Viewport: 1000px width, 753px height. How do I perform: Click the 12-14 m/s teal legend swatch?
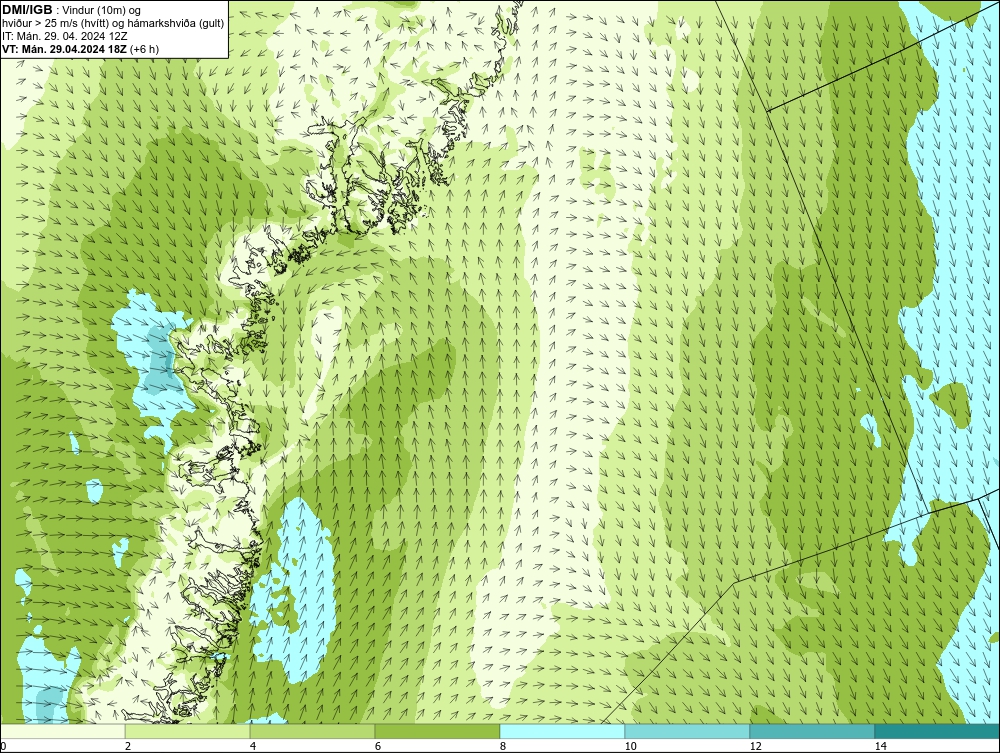812,731
